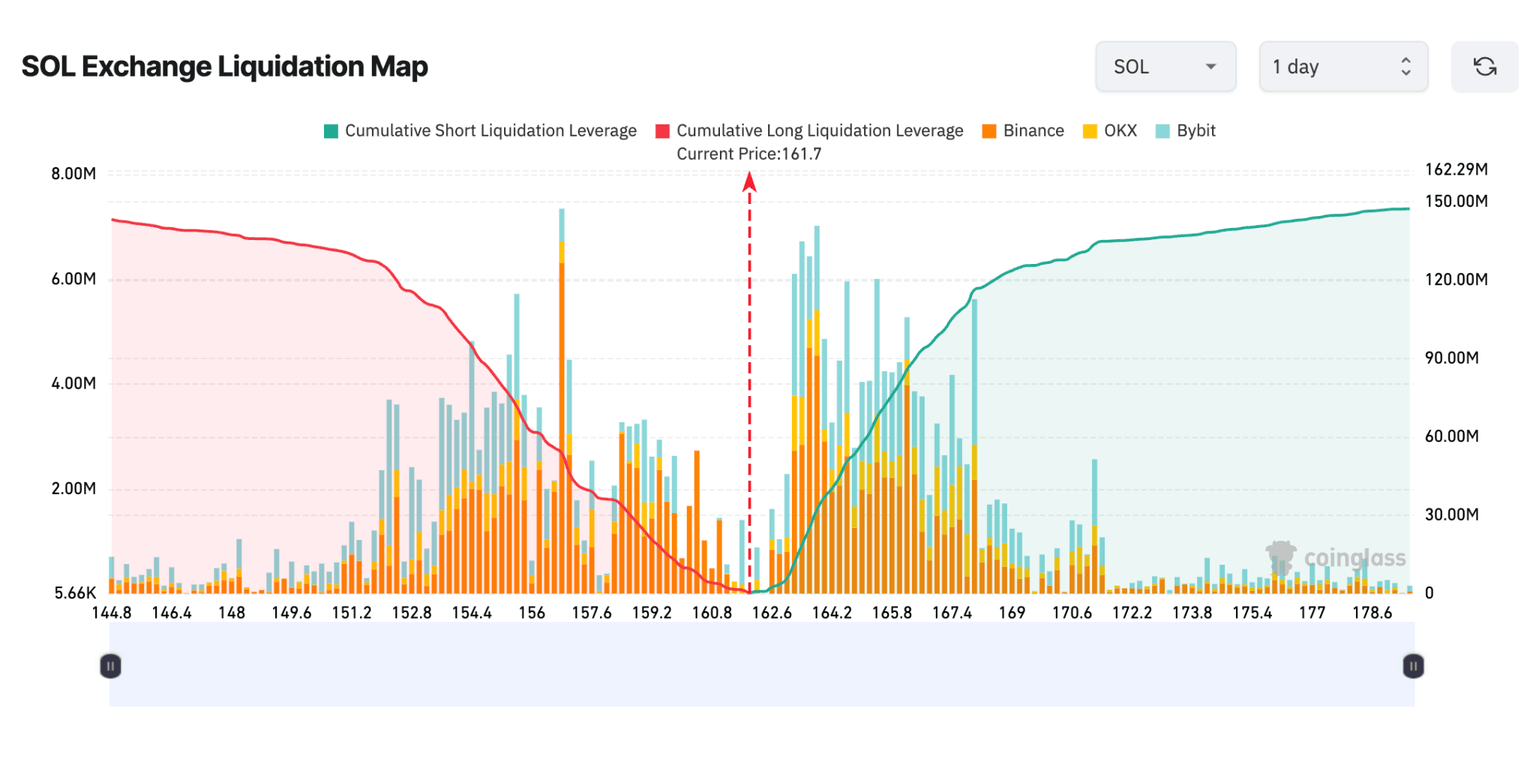Click the right handle of the range slider
The image size is (1536, 768).
tap(1413, 665)
